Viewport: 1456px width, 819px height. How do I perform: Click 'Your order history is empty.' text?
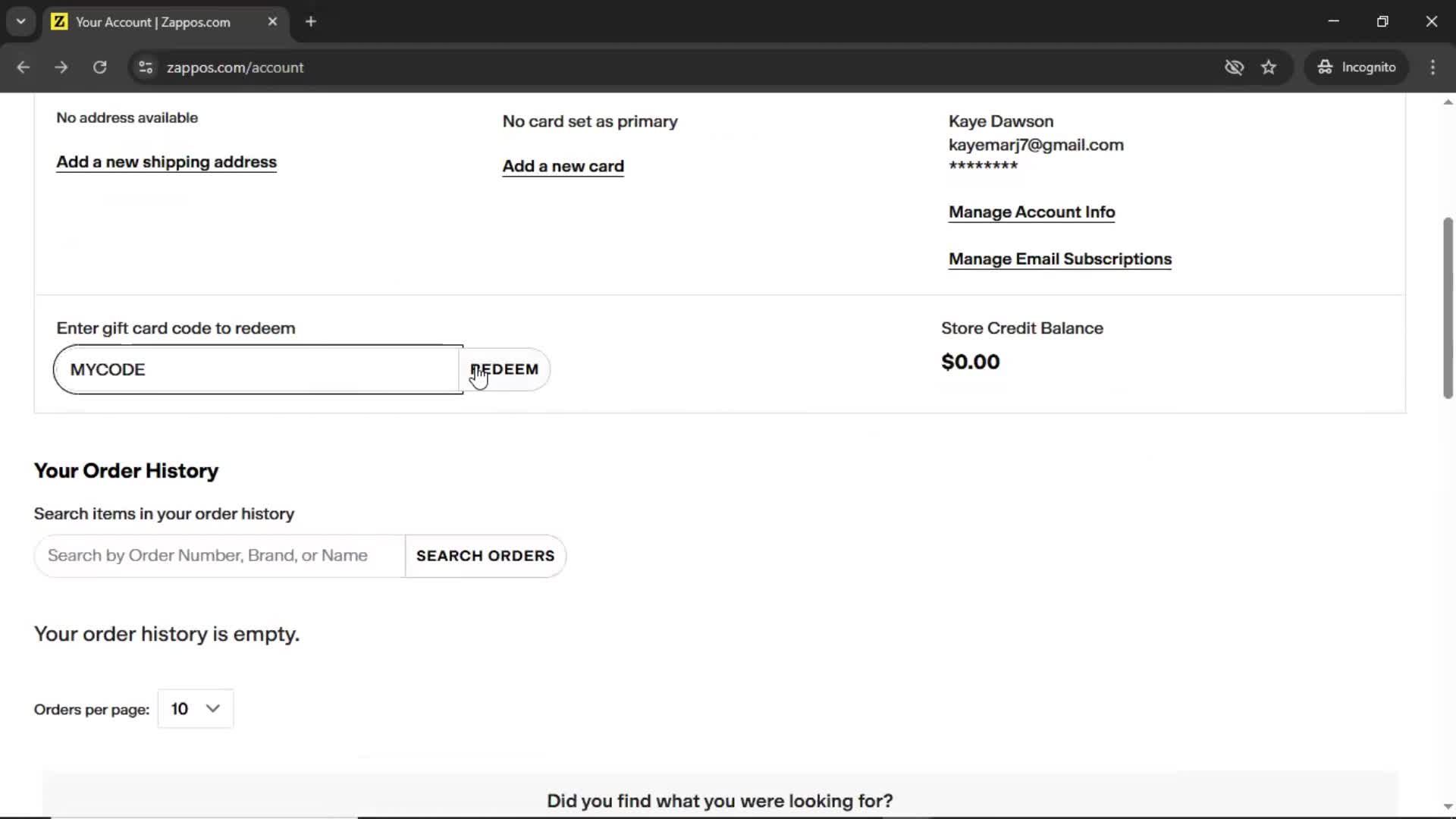tap(167, 634)
